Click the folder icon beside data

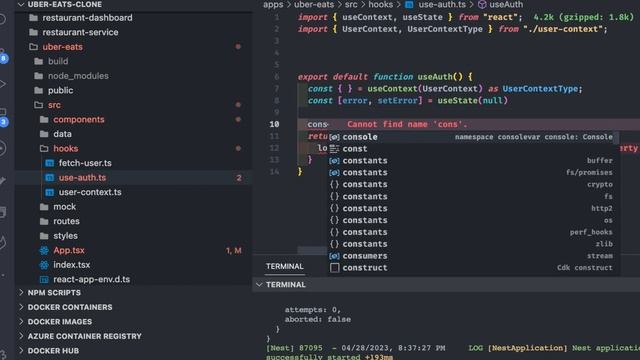pos(44,134)
